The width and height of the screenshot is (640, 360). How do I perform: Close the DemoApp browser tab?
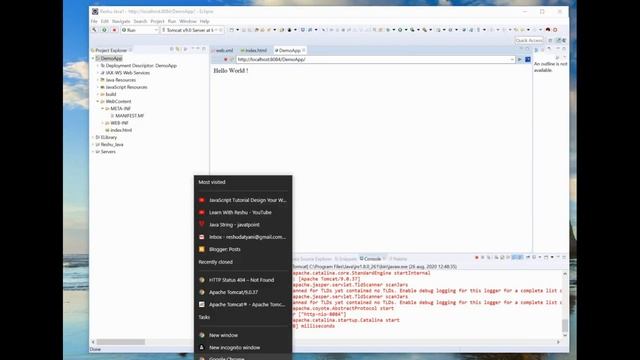tap(304, 50)
